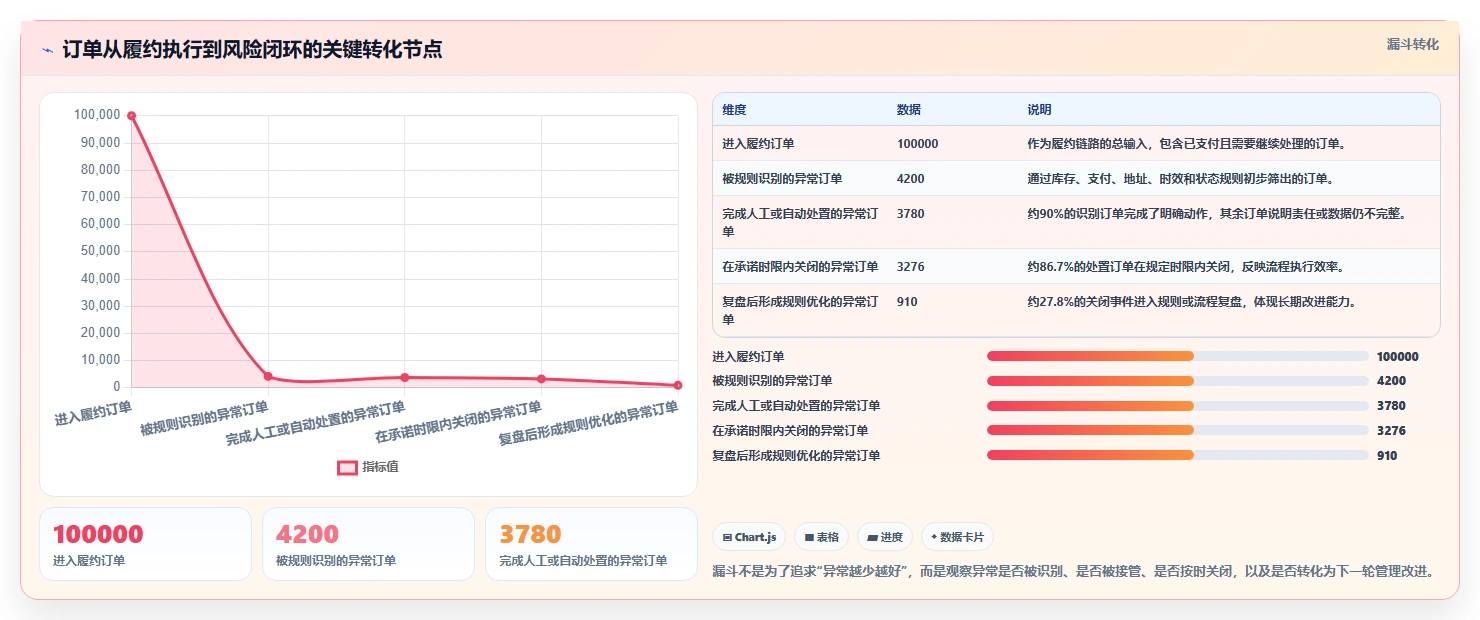1480x620 pixels.
Task: Toggle the 指标值 legend item in chart
Action: pyautogui.click(x=368, y=467)
